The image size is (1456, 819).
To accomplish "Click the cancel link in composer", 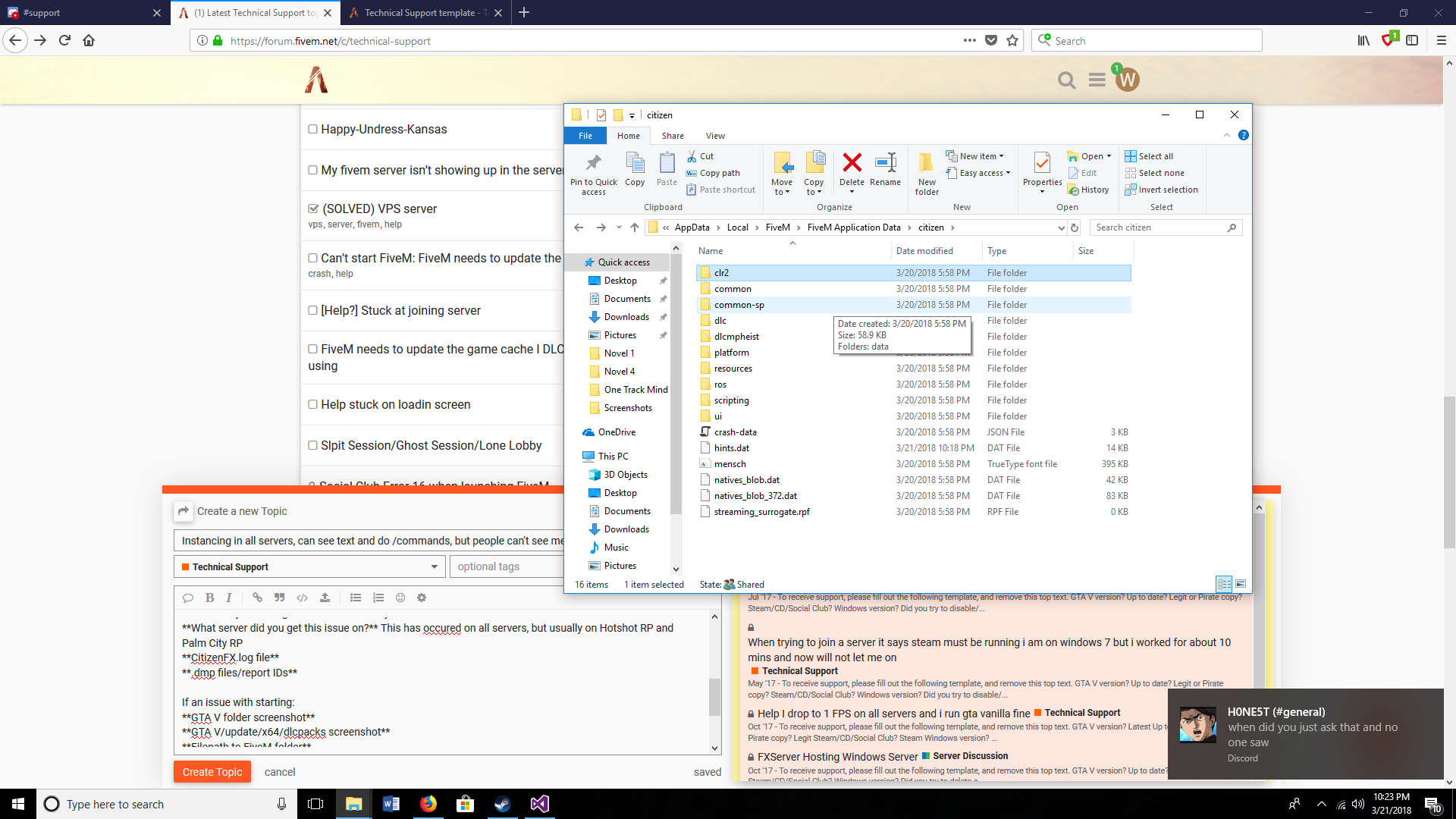I will click(280, 772).
